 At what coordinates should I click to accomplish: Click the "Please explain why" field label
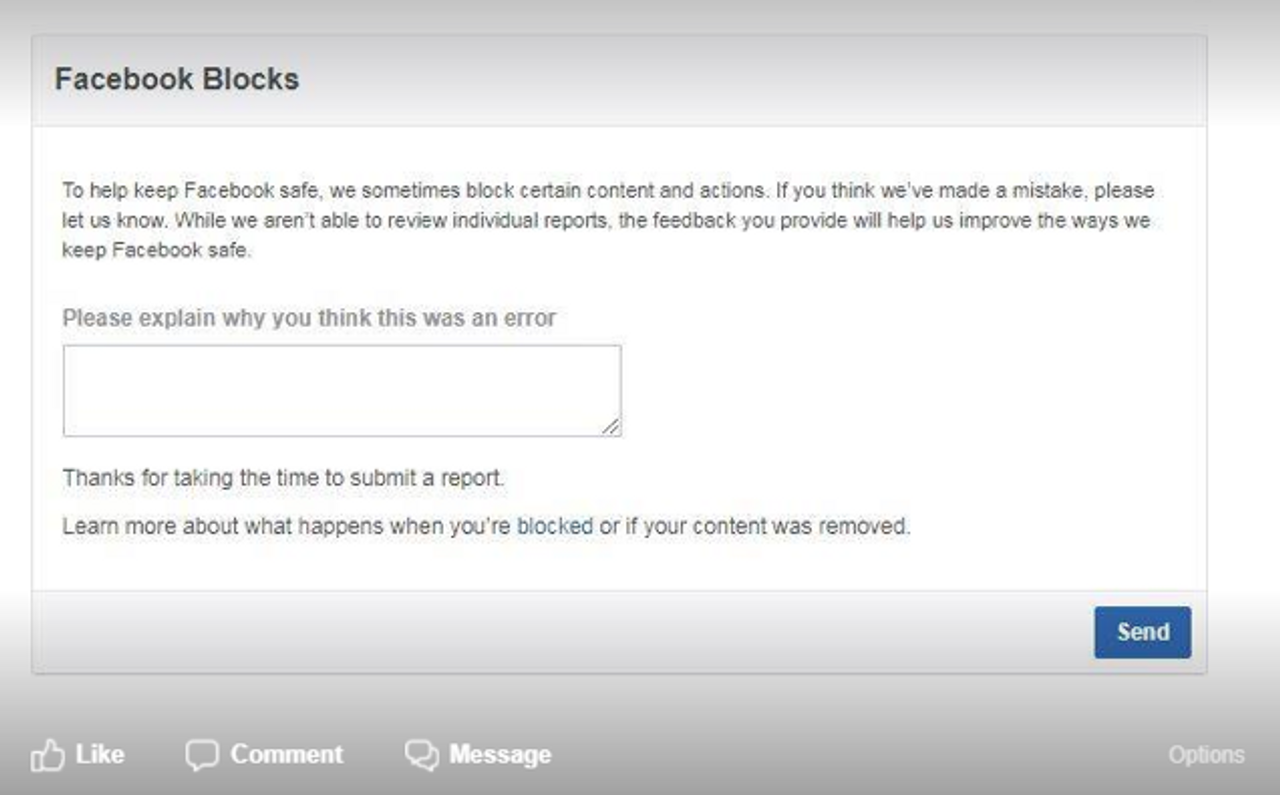(309, 318)
